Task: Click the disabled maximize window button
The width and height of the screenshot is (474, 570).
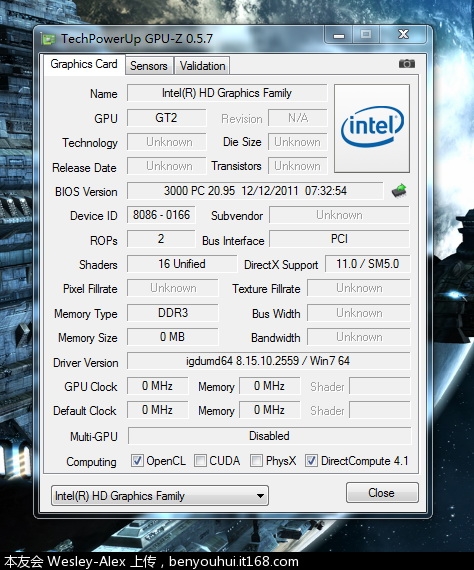Action: (x=366, y=35)
